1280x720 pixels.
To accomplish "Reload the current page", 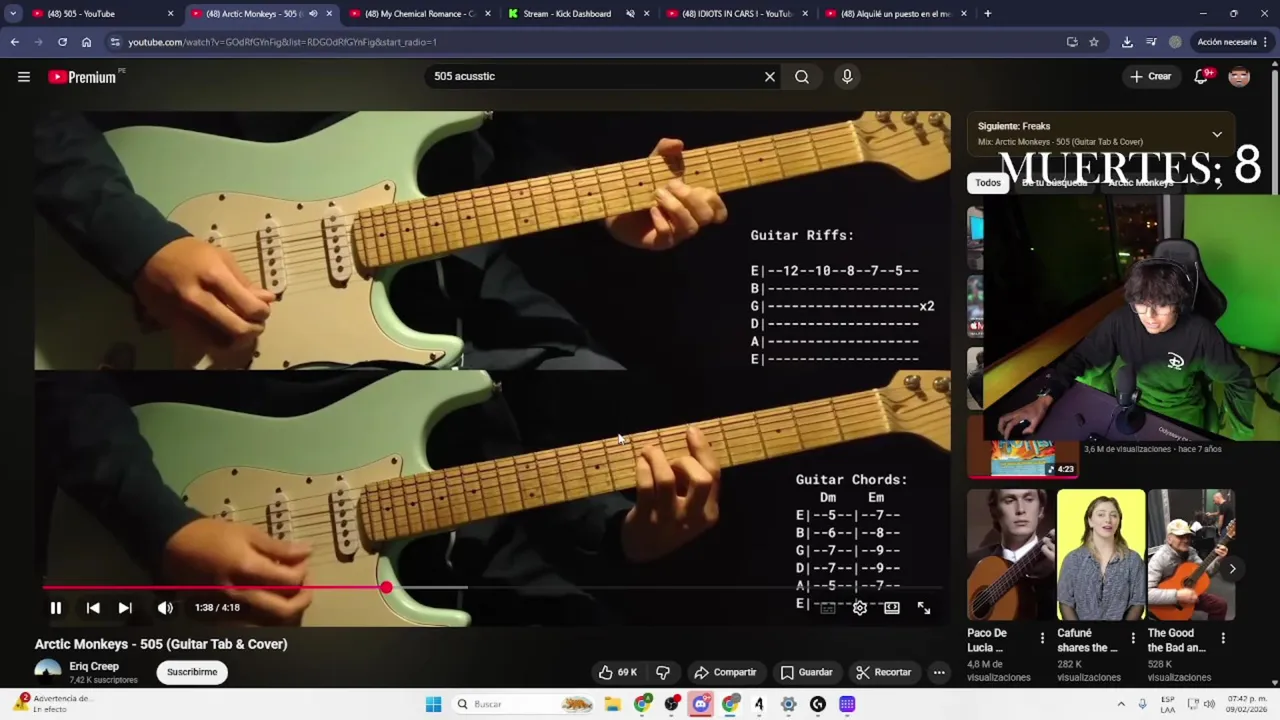I will click(62, 42).
